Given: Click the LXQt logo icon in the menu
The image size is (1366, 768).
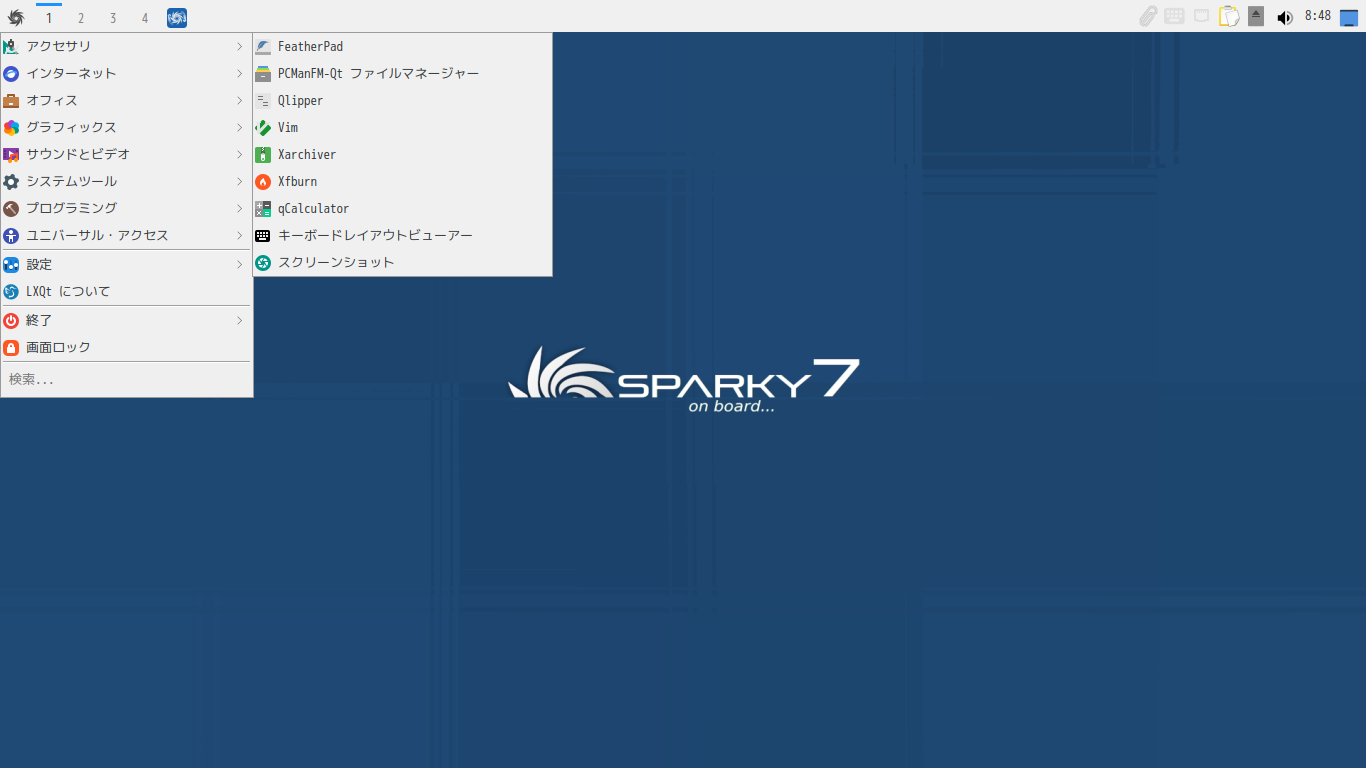Looking at the screenshot, I should [x=11, y=292].
